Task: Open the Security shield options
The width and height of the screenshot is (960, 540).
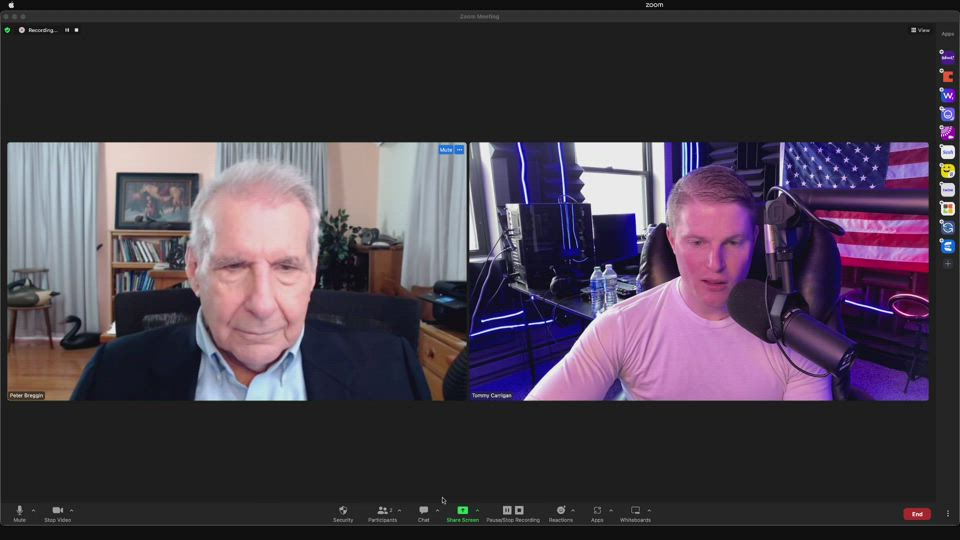Action: [343, 513]
